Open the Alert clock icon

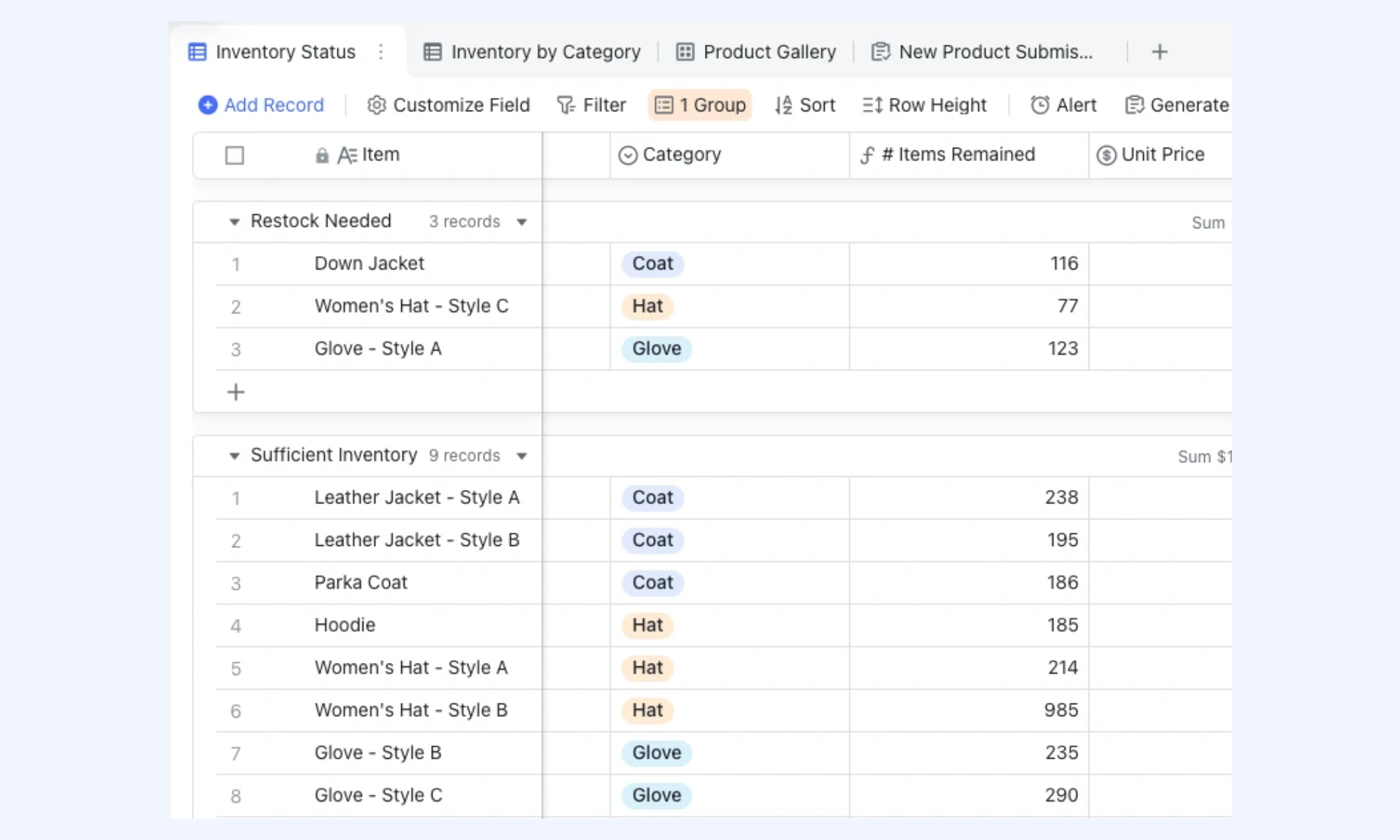point(1040,105)
